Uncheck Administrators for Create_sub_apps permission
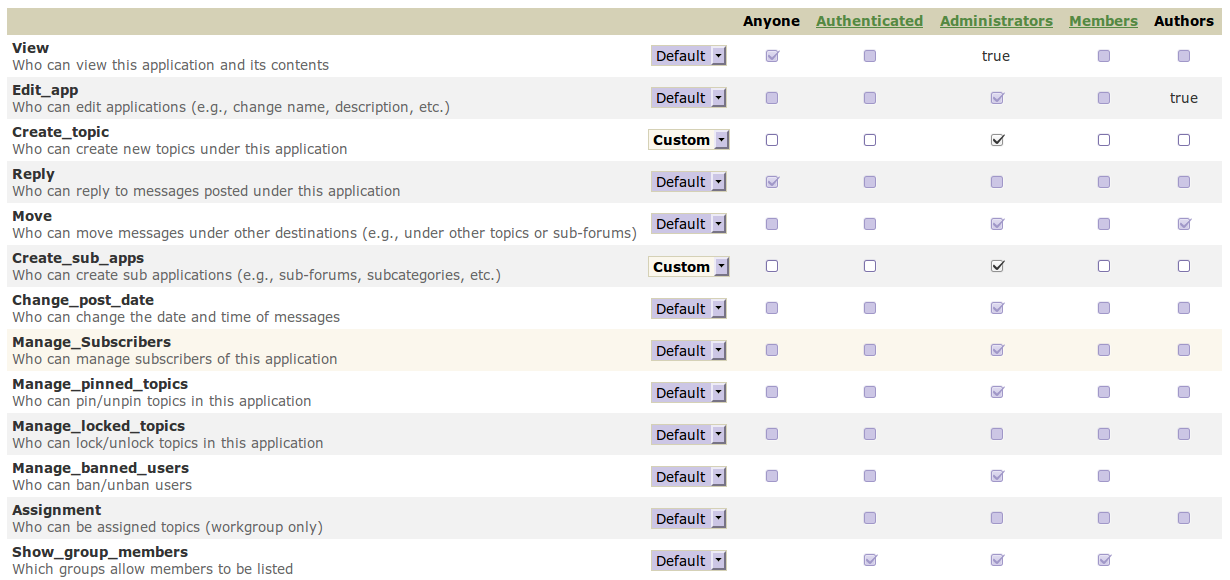 coord(997,267)
